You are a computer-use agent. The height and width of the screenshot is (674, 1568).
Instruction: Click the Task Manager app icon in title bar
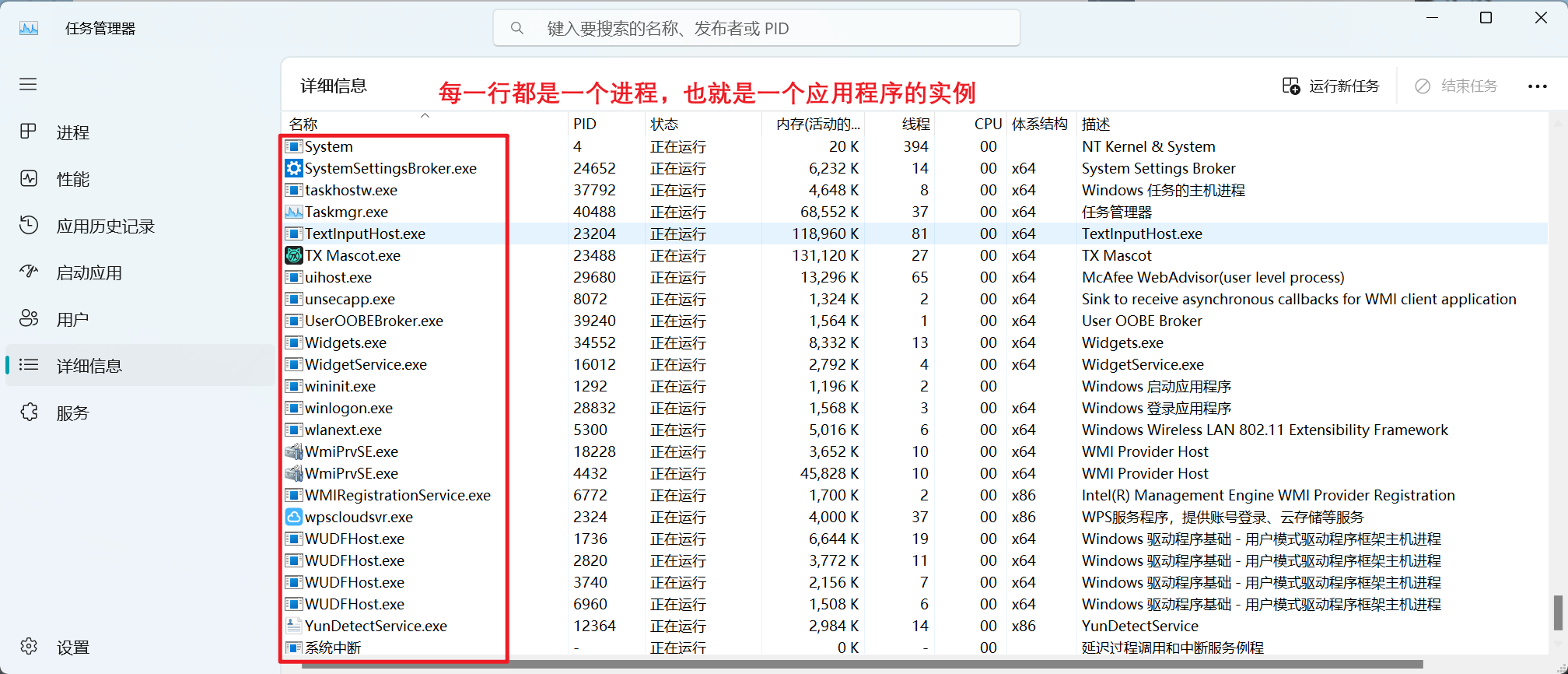pos(29,29)
